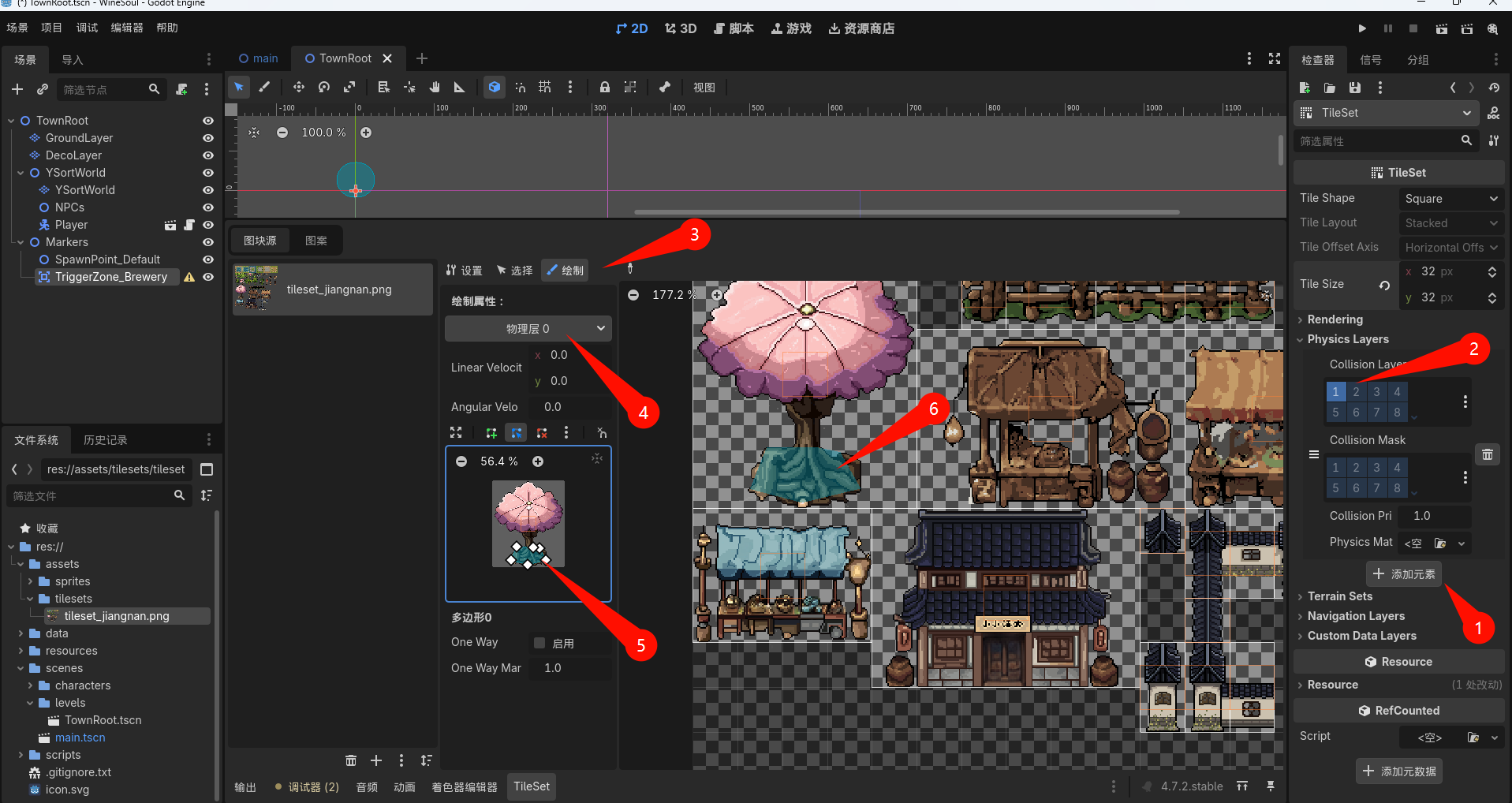1512x803 pixels.
Task: Enable the One Way collision checkbox
Action: [x=539, y=643]
